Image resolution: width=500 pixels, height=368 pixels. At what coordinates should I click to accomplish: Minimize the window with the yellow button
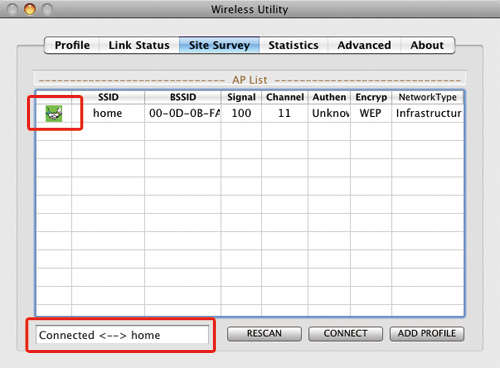[x=30, y=9]
